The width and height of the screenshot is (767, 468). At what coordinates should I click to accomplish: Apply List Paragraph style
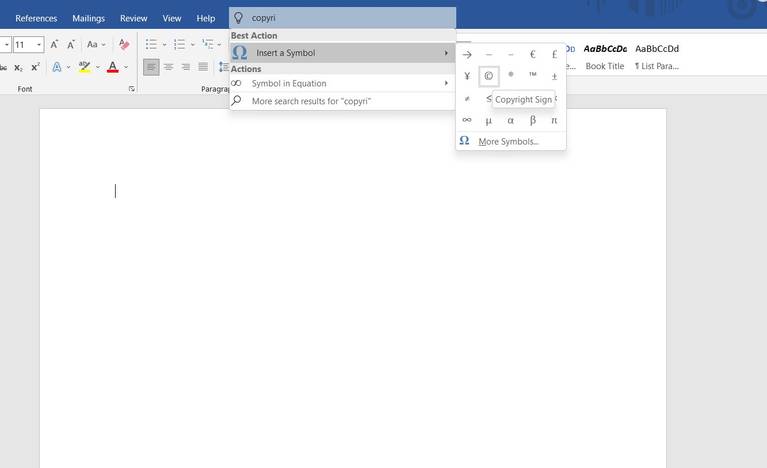656,57
